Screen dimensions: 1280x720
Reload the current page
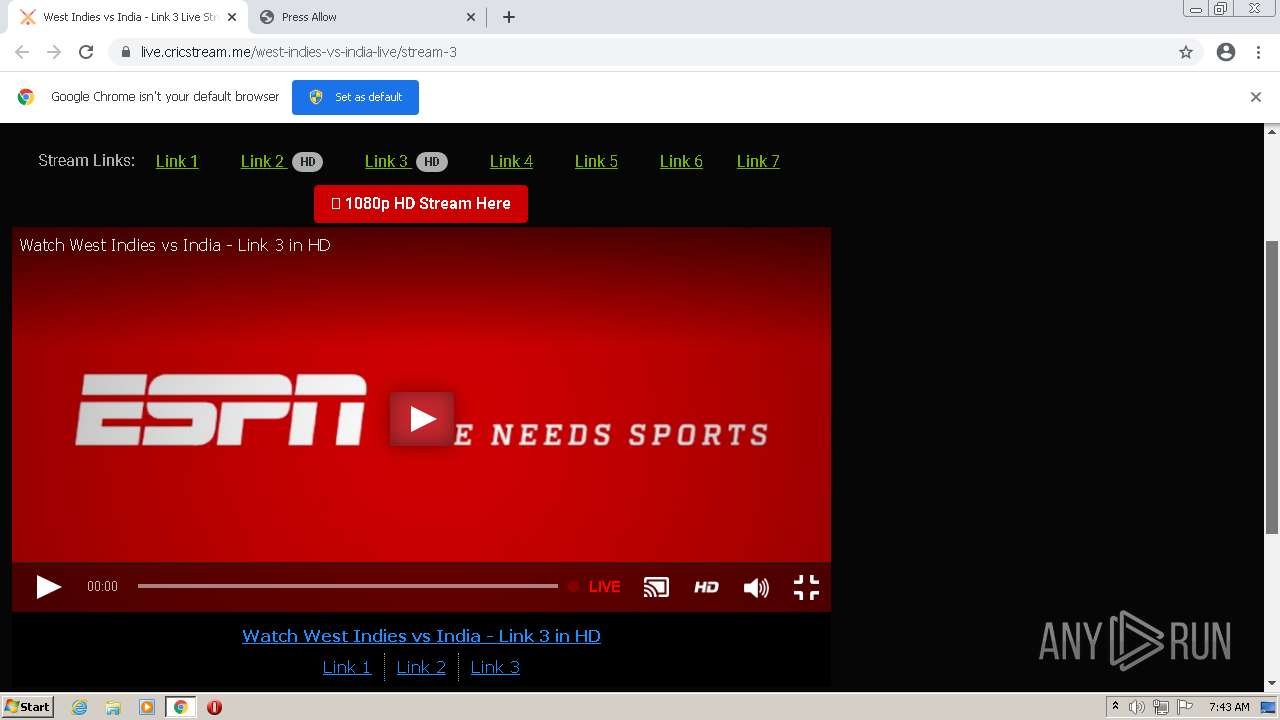[86, 52]
